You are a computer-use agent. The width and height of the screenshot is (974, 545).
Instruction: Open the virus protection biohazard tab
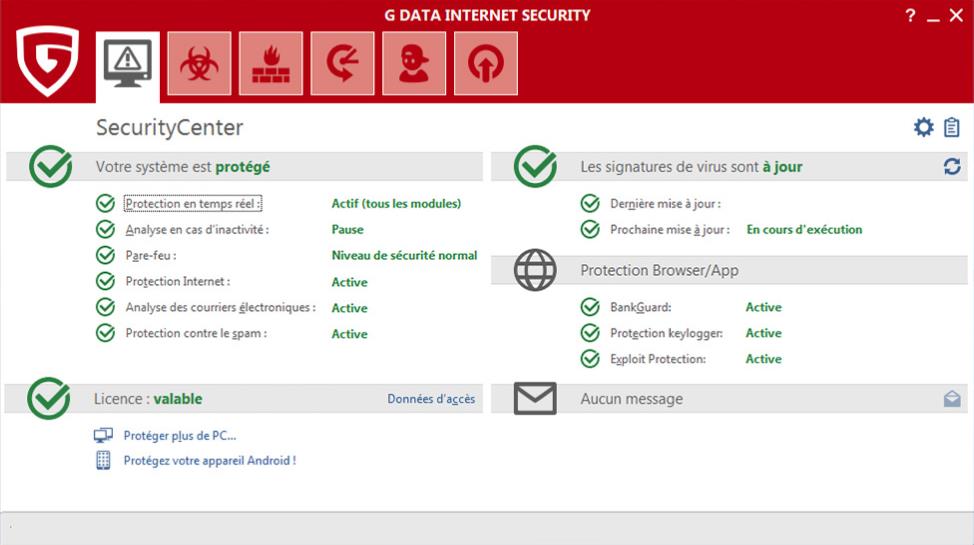(199, 63)
